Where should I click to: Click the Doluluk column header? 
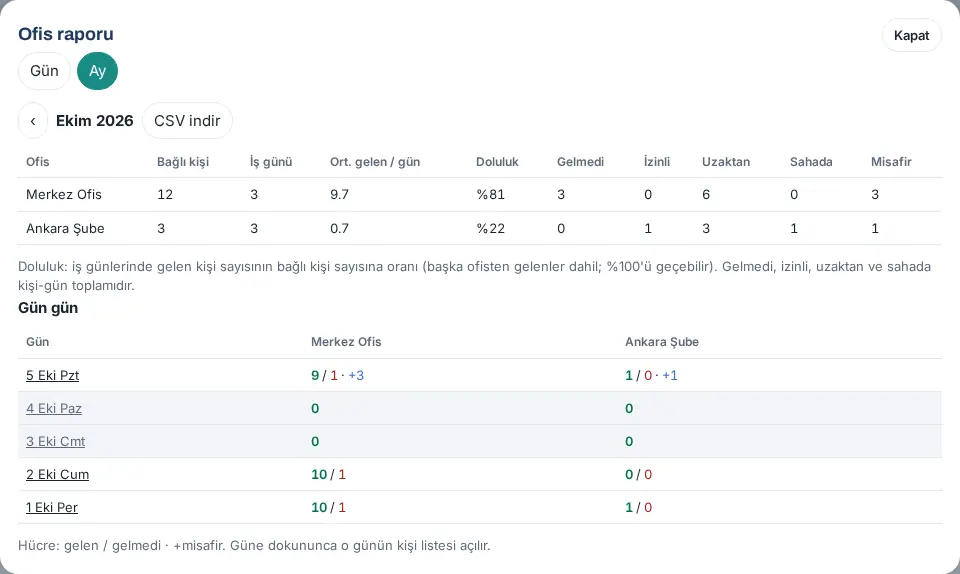(497, 162)
